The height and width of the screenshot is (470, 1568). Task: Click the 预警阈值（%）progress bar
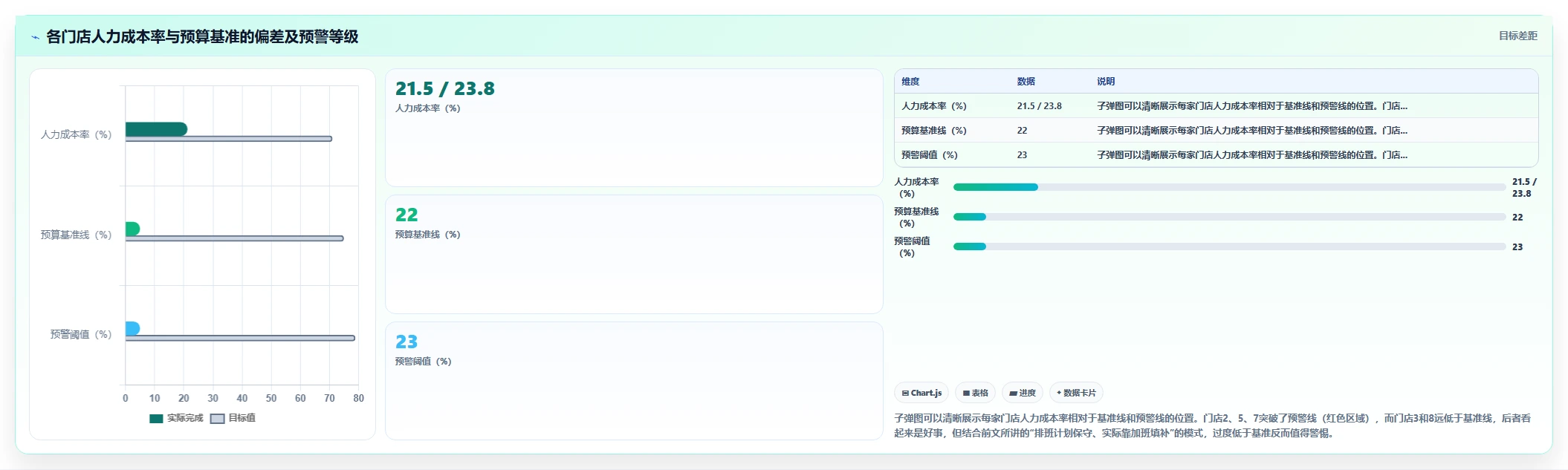(1229, 247)
